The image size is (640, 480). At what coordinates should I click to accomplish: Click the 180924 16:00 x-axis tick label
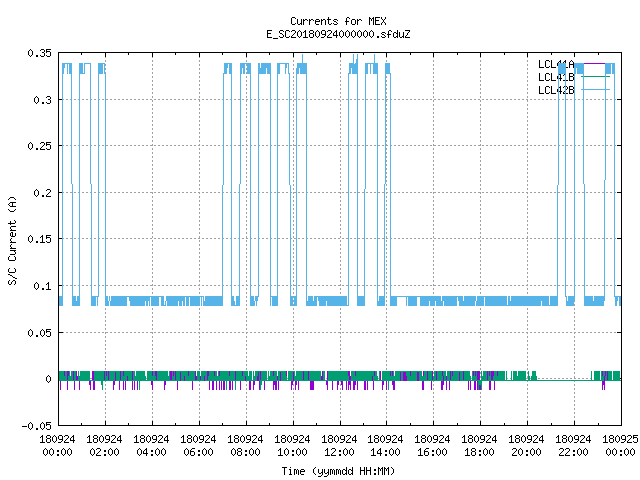coord(432,446)
